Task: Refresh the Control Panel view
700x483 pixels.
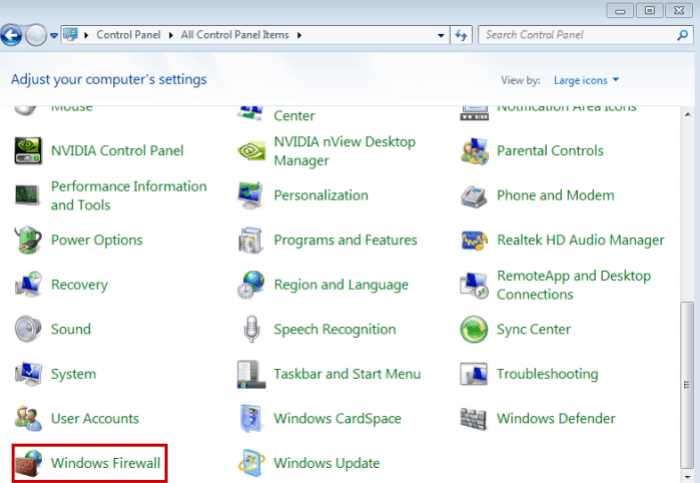Action: (461, 35)
